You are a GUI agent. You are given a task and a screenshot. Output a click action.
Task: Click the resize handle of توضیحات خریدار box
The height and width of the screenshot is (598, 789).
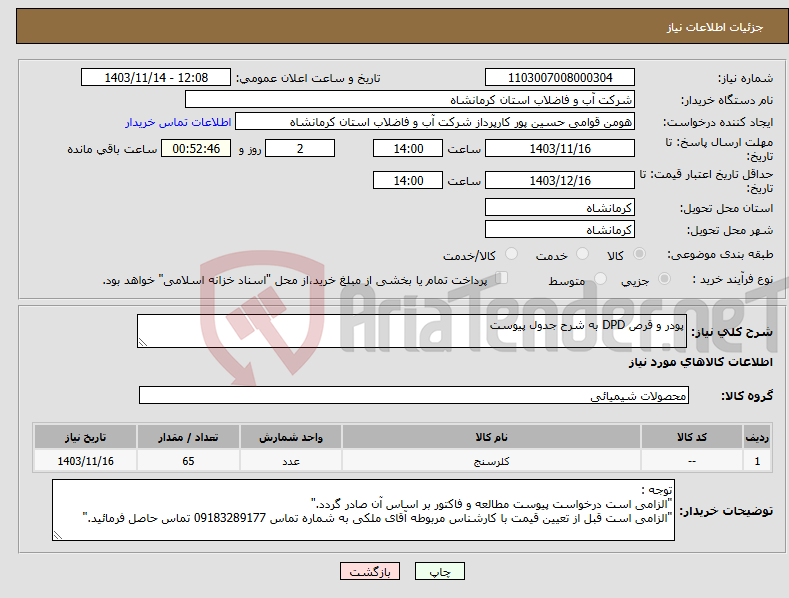pyautogui.click(x=58, y=536)
